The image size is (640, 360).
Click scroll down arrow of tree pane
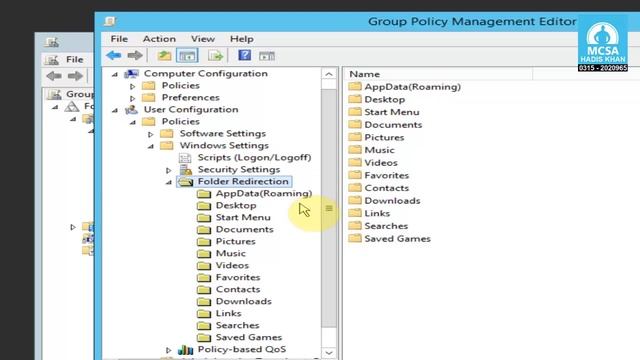pos(329,352)
